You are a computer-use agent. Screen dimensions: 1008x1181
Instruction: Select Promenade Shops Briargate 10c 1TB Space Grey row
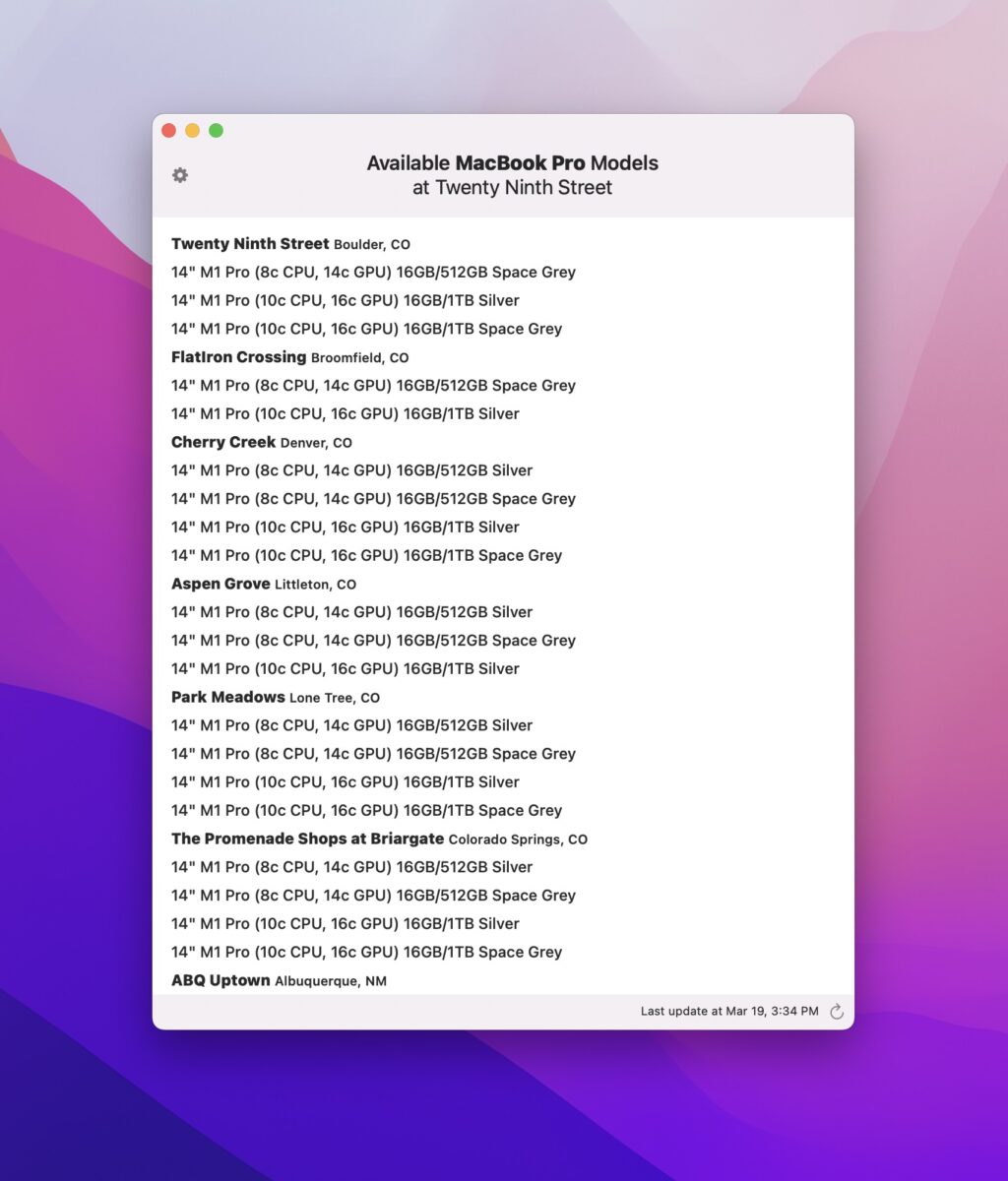click(366, 953)
